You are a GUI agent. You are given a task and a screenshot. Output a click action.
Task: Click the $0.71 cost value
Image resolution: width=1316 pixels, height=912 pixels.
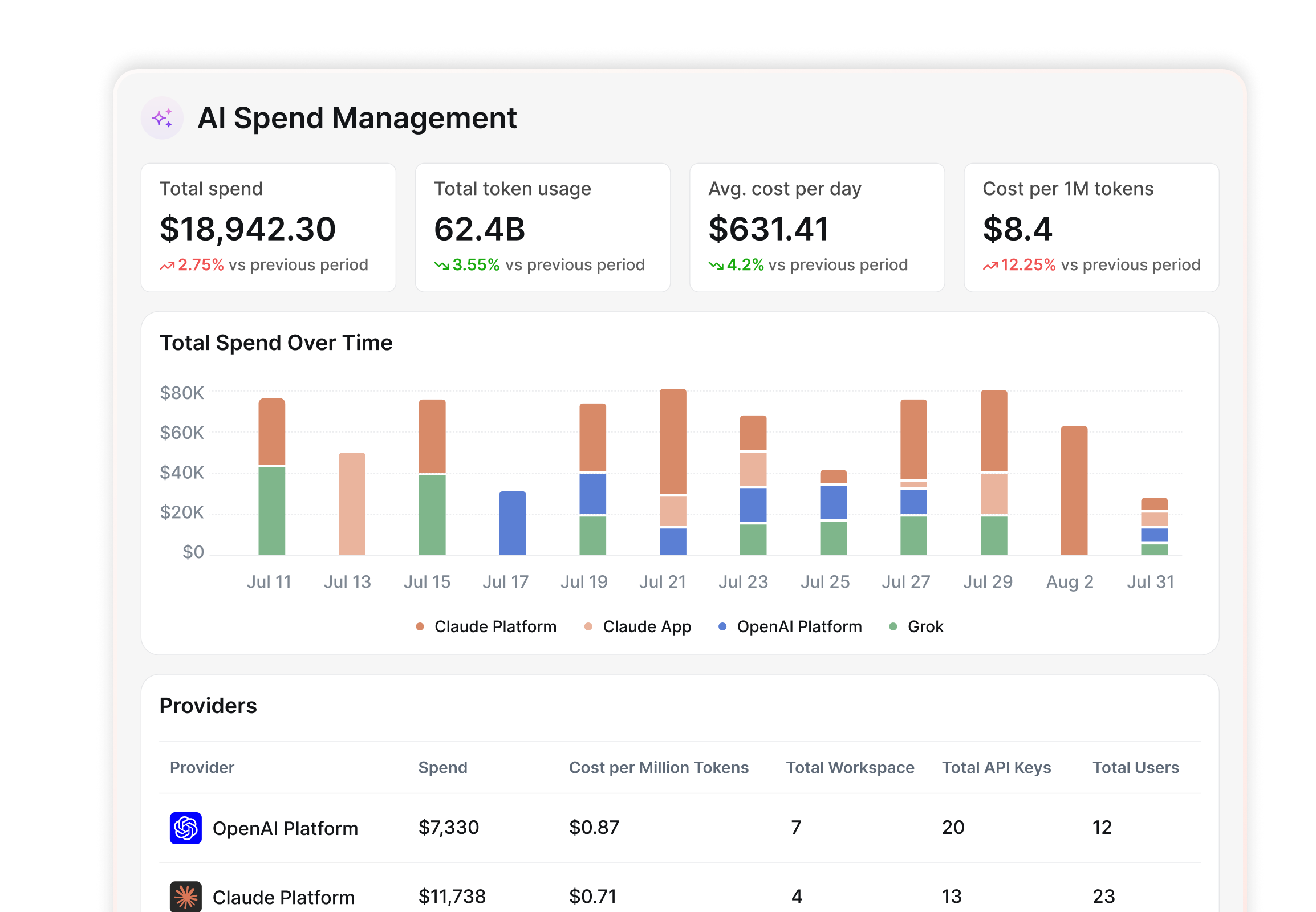(593, 897)
